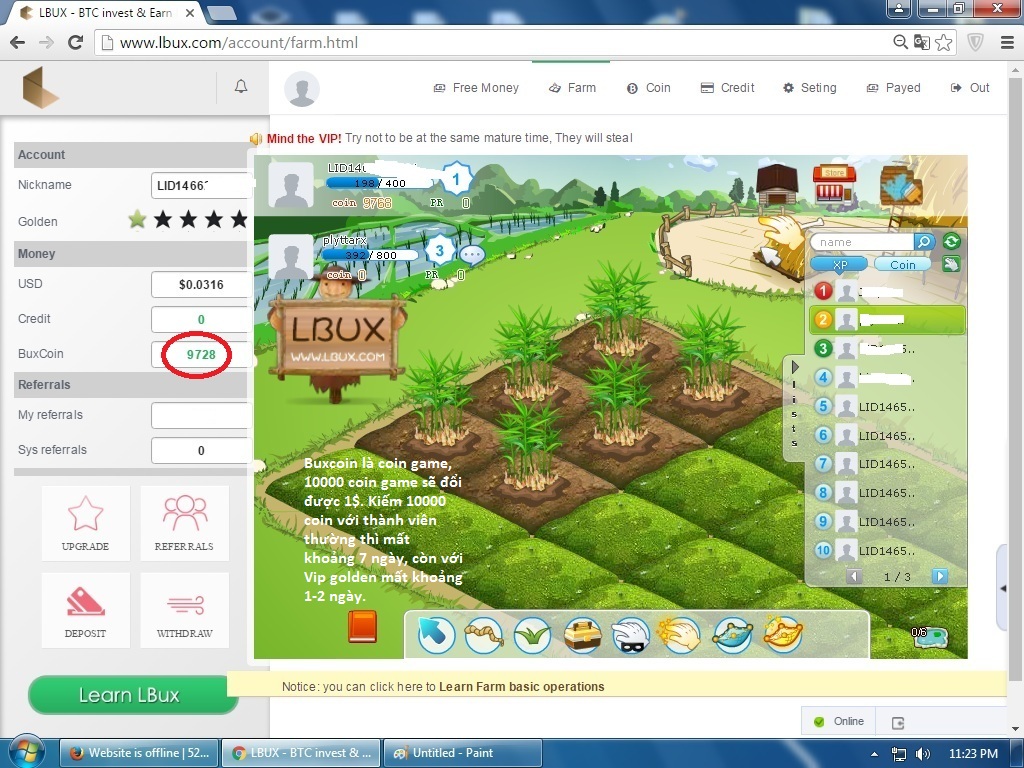Viewport: 1024px width, 768px height.
Task: Click the level 1 badge by LID14 player
Action: tap(456, 178)
